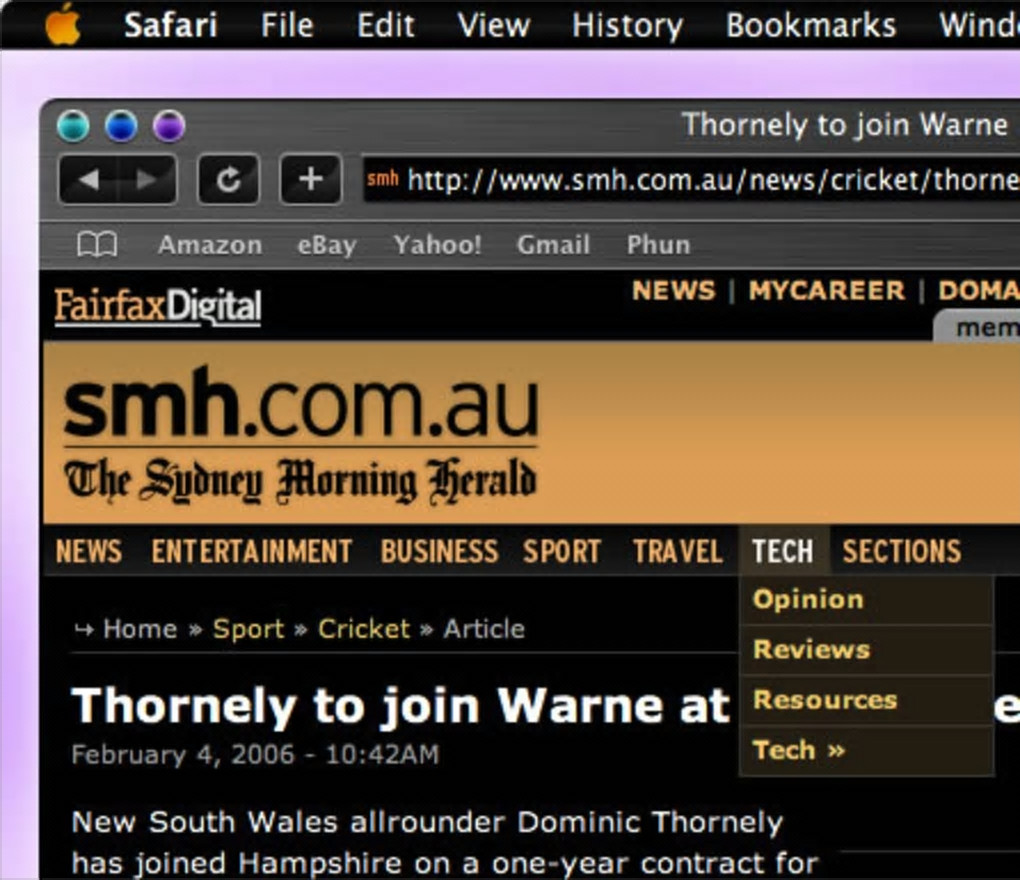This screenshot has width=1020, height=880.
Task: Click the Home breadcrumb link
Action: (140, 629)
